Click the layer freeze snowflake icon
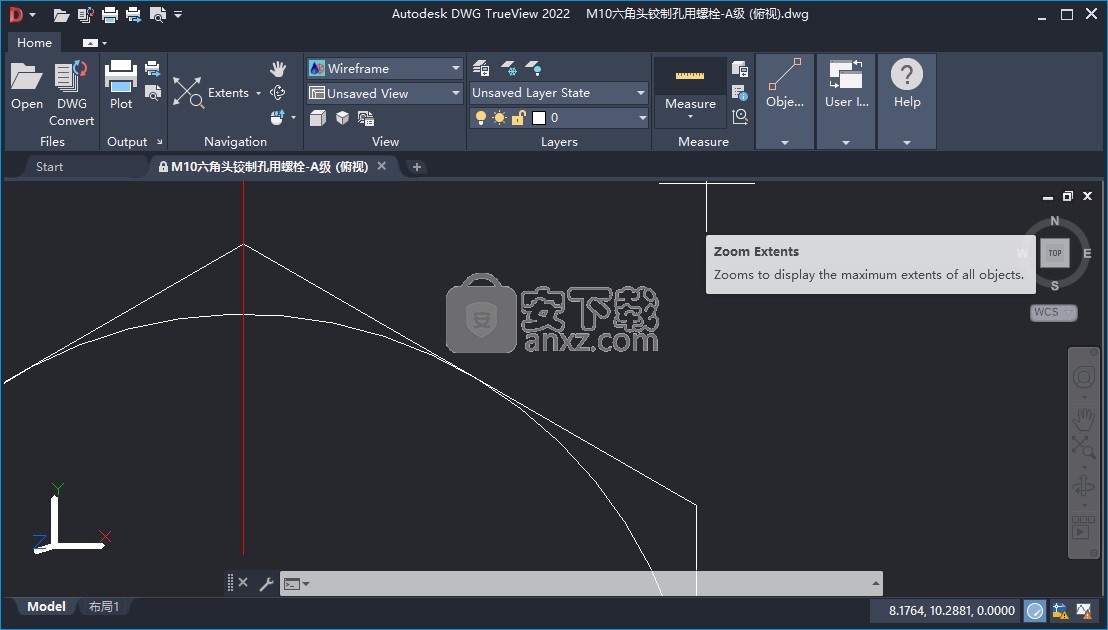The image size is (1108, 630). [508, 69]
